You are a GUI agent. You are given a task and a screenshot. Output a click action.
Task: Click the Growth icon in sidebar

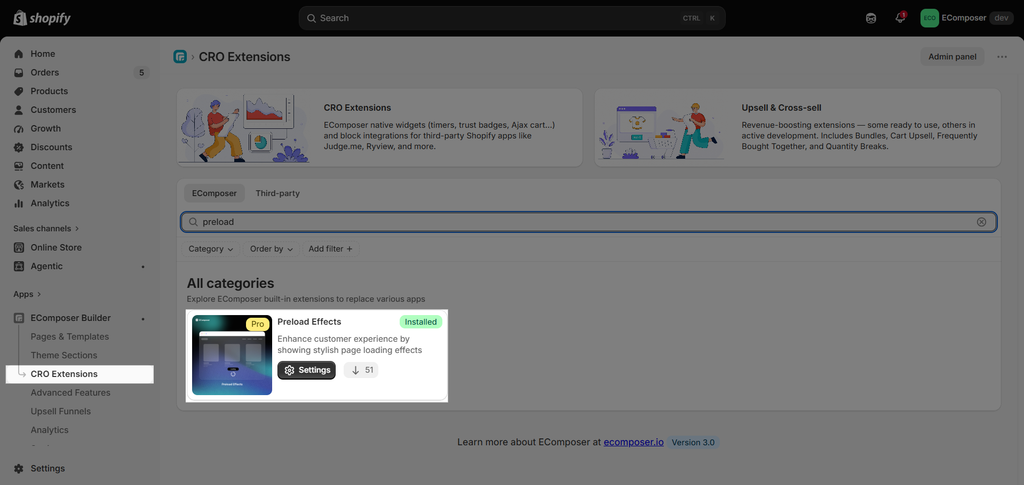19,129
